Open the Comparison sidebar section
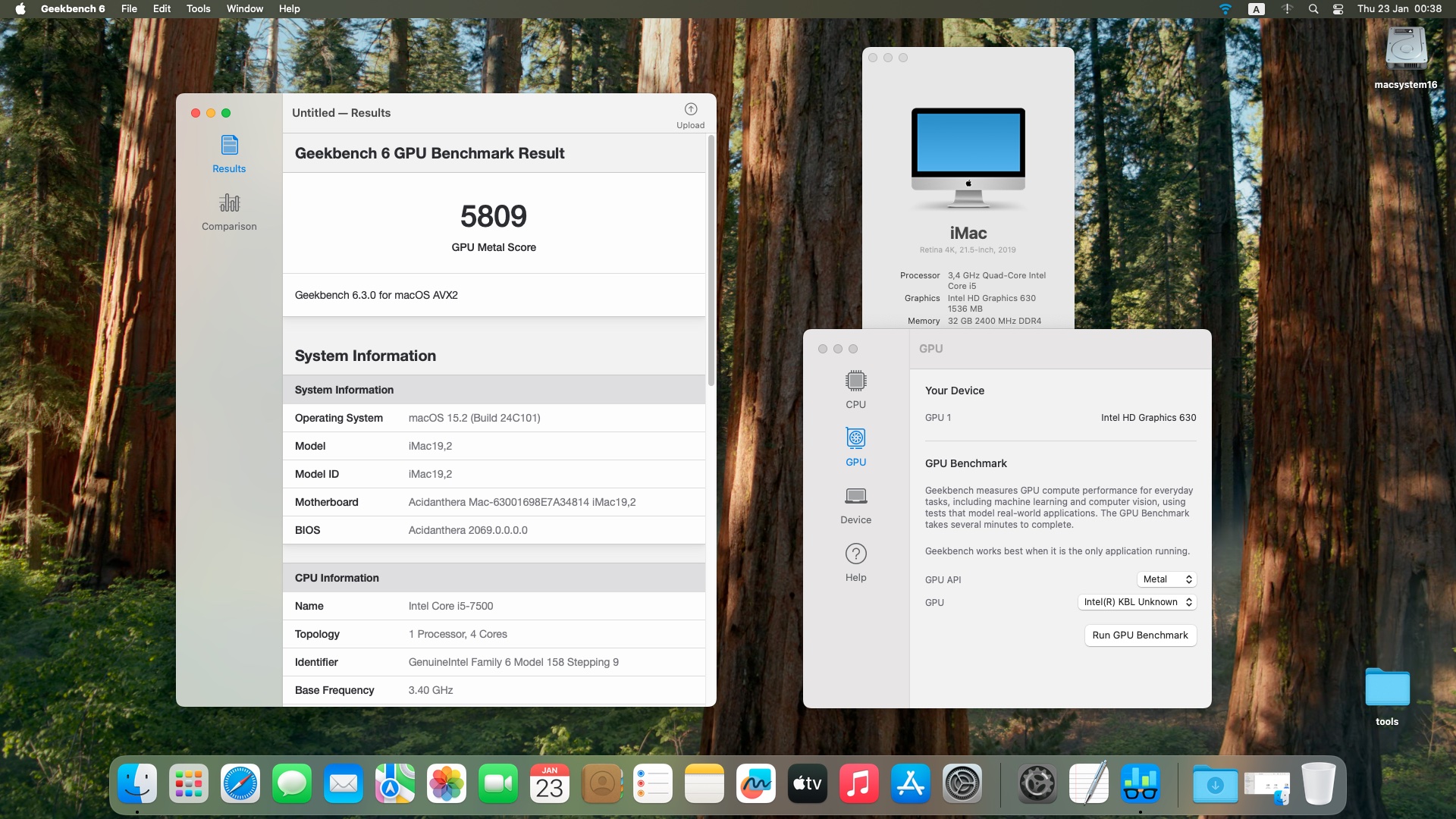Screen dimensions: 1456x819 (x=229, y=212)
